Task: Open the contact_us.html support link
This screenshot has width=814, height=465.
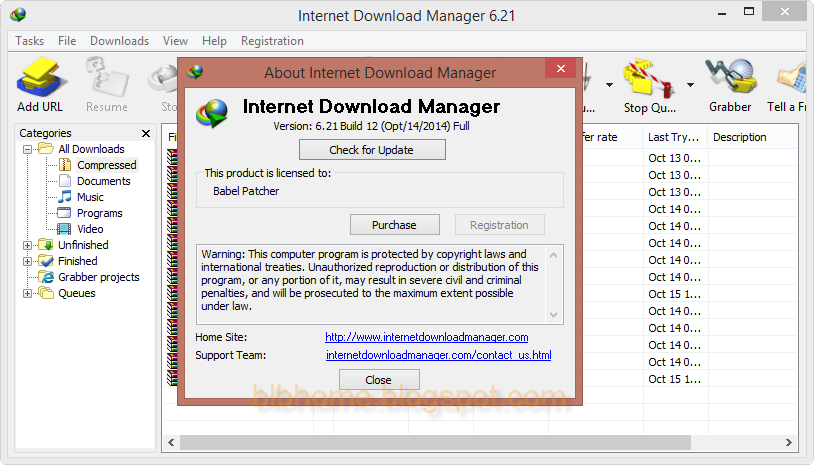Action: click(439, 355)
